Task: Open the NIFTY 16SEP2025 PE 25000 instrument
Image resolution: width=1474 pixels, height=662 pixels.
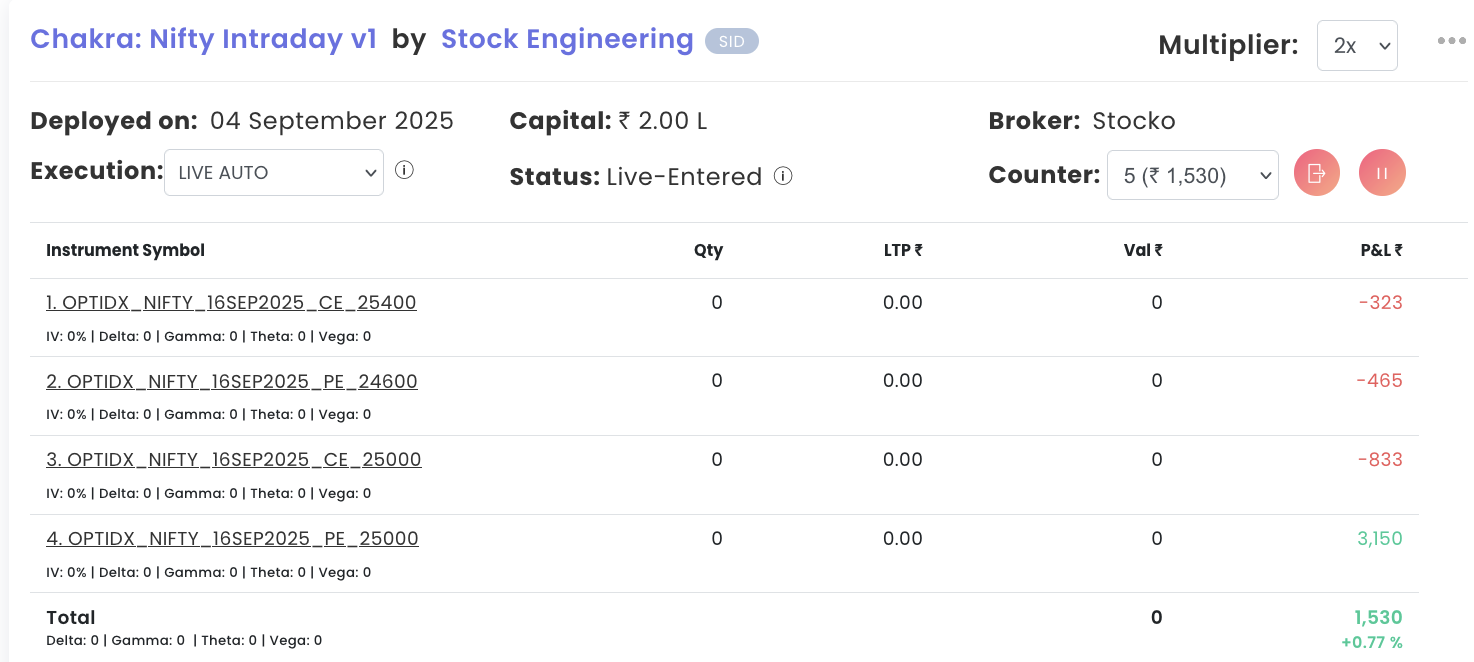Action: 232,539
